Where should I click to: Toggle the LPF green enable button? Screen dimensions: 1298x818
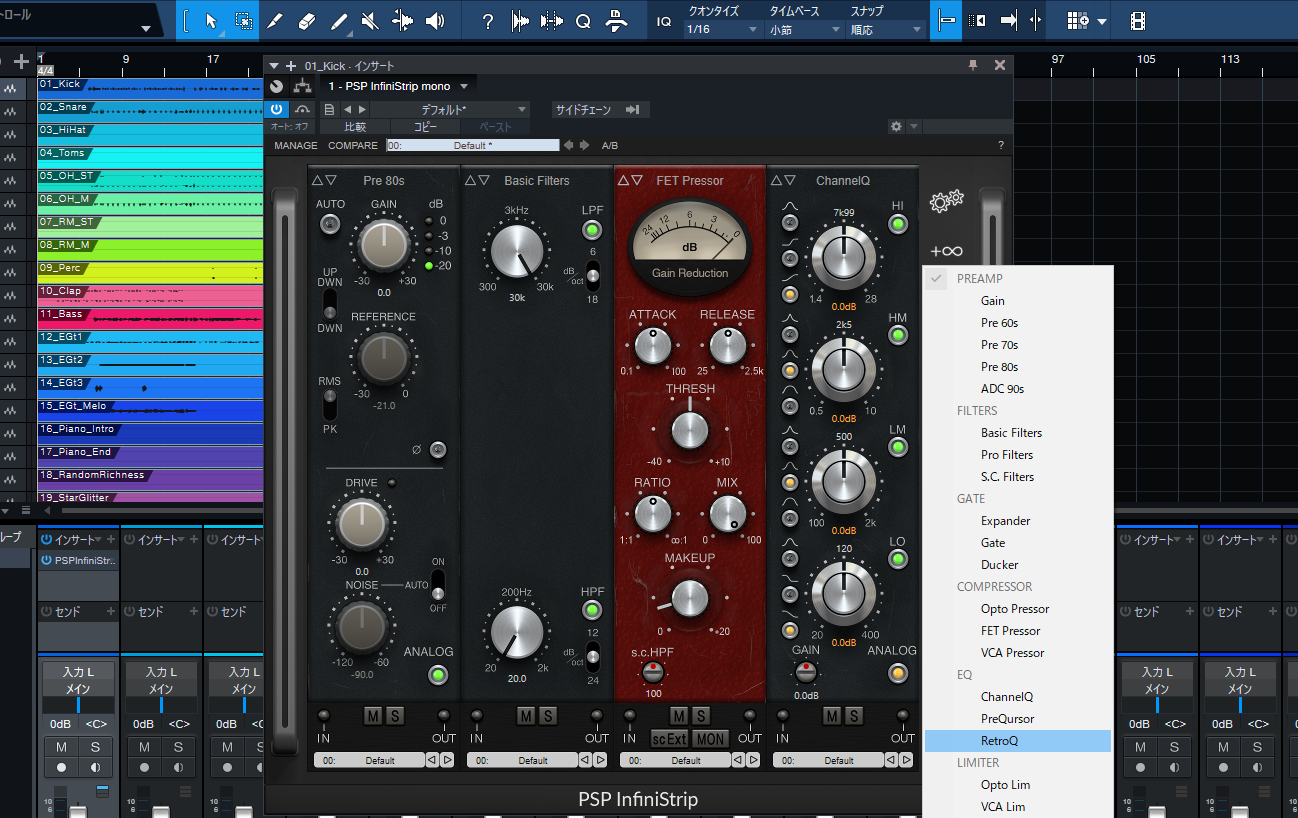click(x=593, y=231)
